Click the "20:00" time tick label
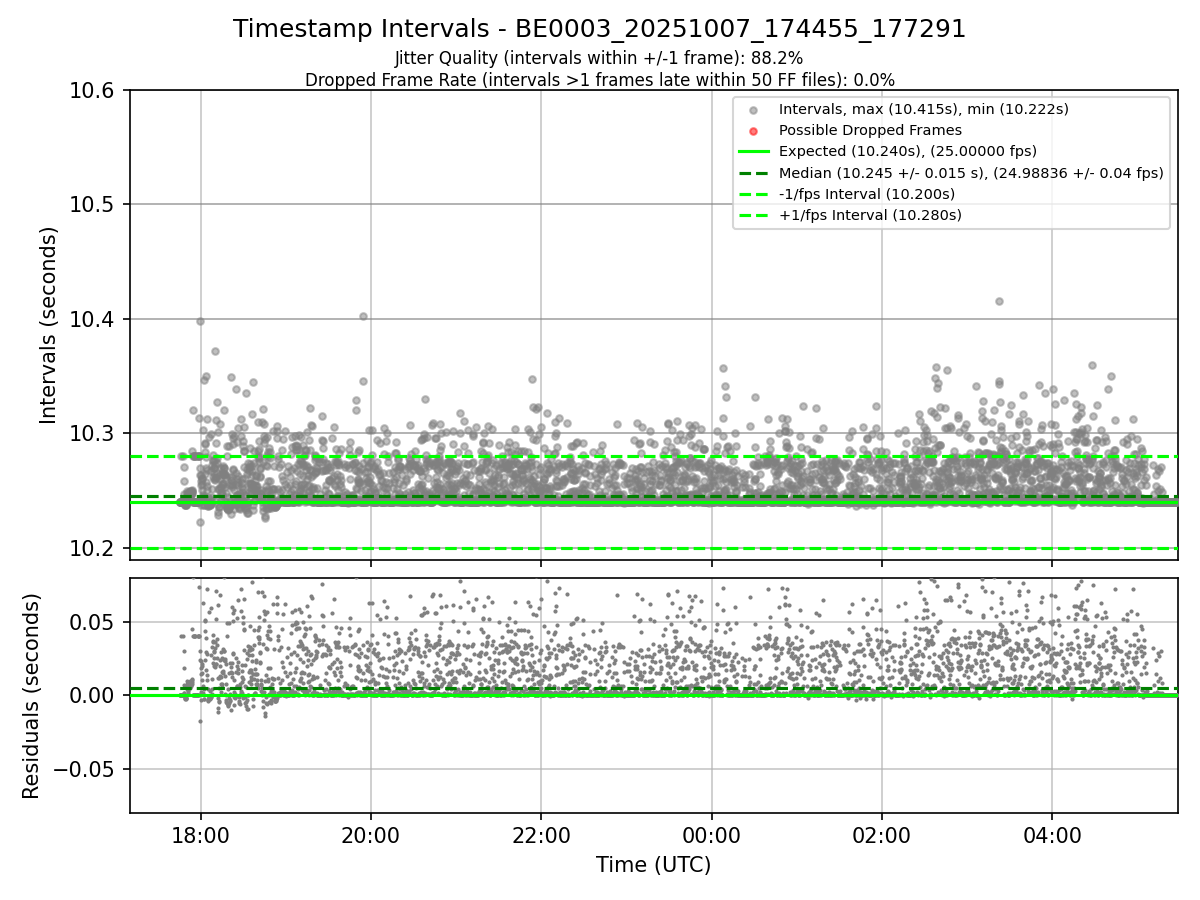This screenshot has height=900, width=1200. click(371, 834)
